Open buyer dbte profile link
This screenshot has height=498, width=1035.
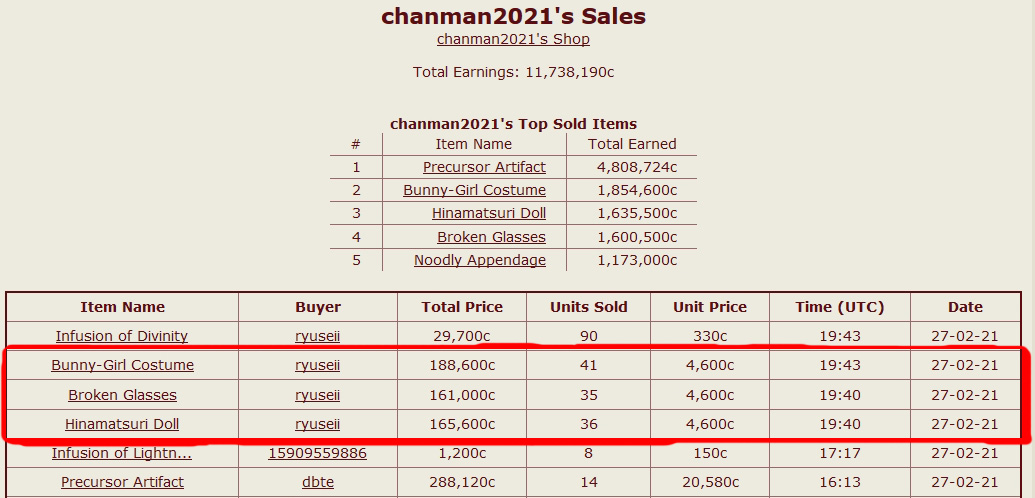[317, 482]
